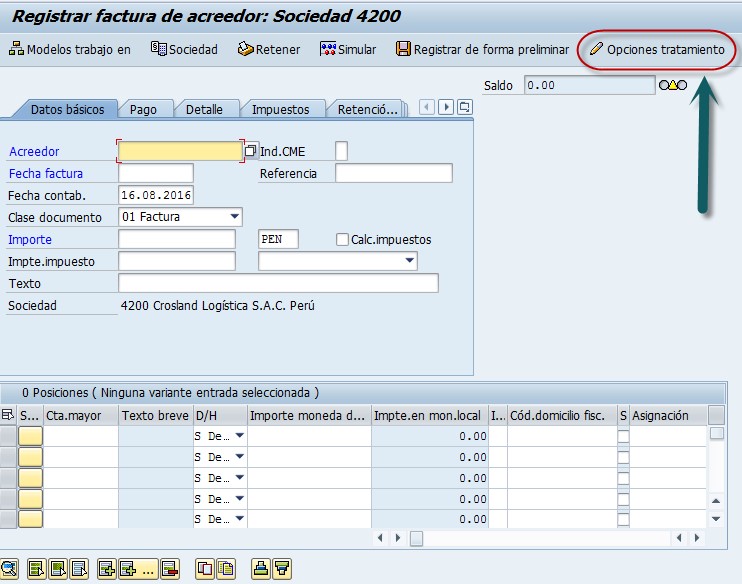This screenshot has height=584, width=742.
Task: Tick the S column checkbox in the fifth row
Action: pos(623,519)
